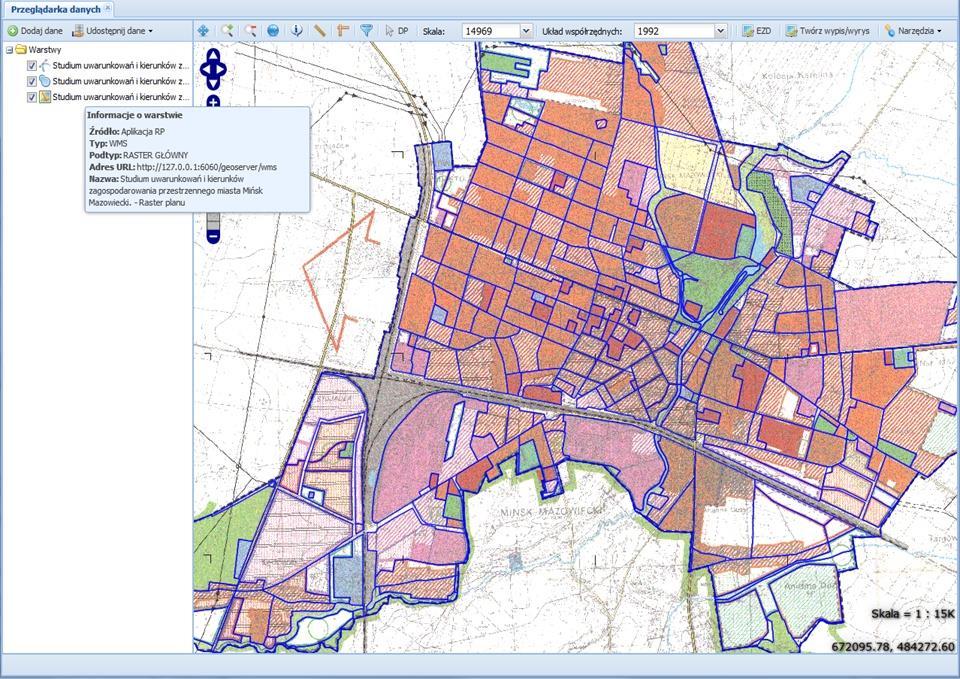Select the polygon layer Studium uwarunkowań name
The height and width of the screenshot is (679, 960).
(121, 81)
